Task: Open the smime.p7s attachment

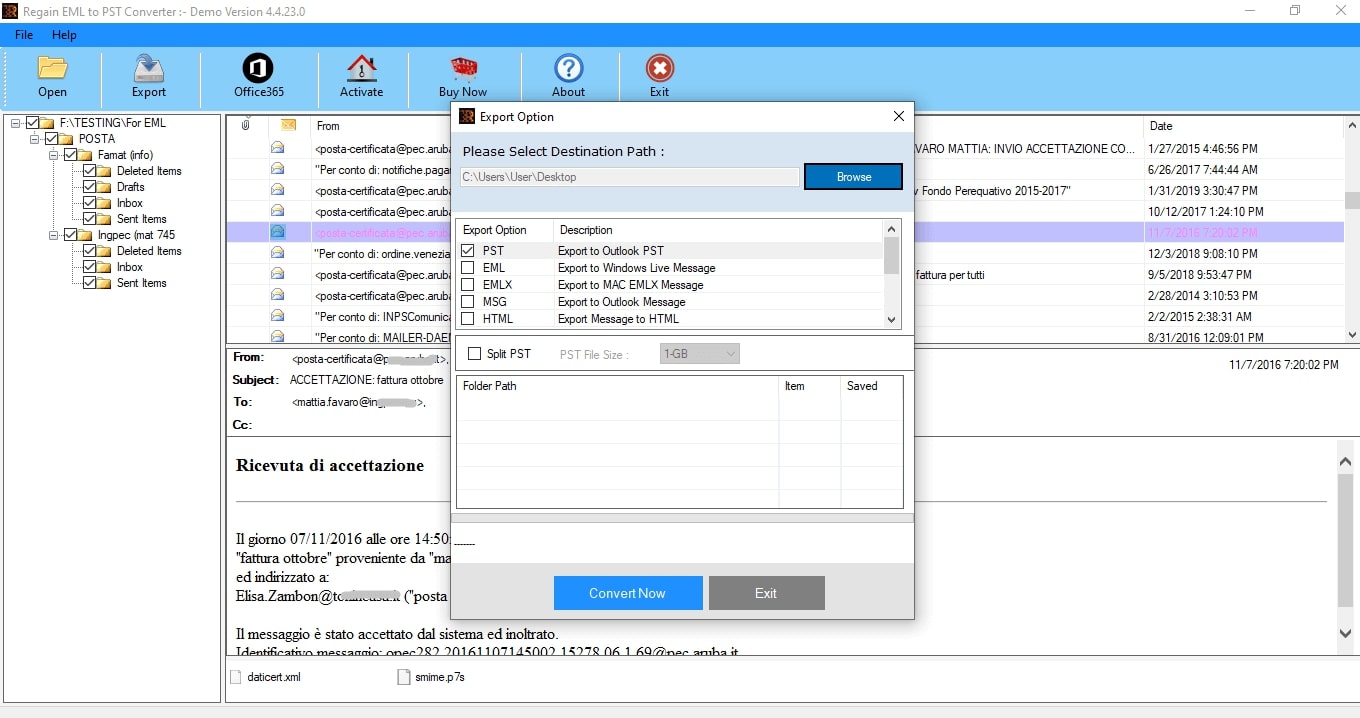Action: [431, 677]
